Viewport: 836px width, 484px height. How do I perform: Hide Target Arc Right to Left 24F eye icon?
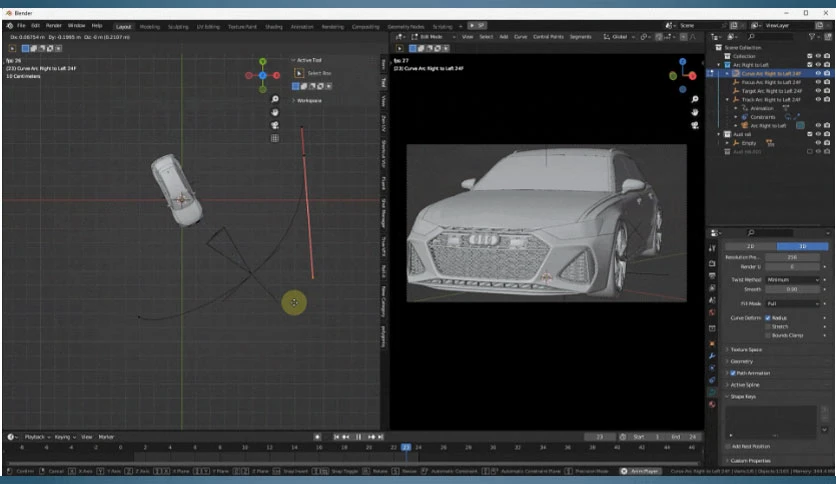[818, 91]
